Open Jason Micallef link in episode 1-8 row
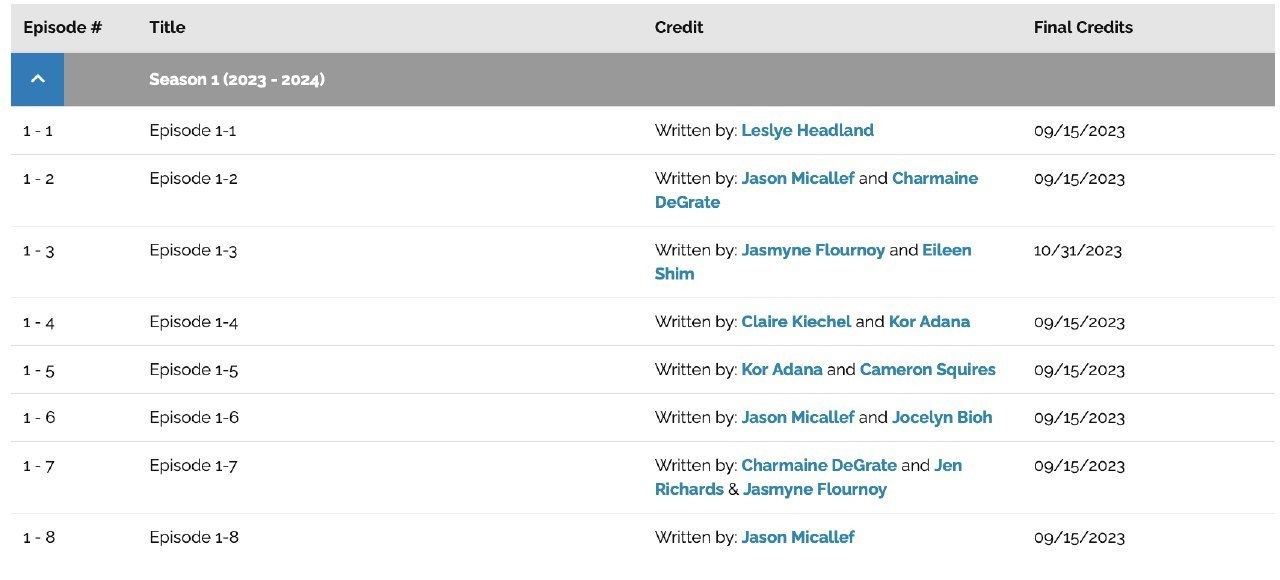 (x=798, y=538)
